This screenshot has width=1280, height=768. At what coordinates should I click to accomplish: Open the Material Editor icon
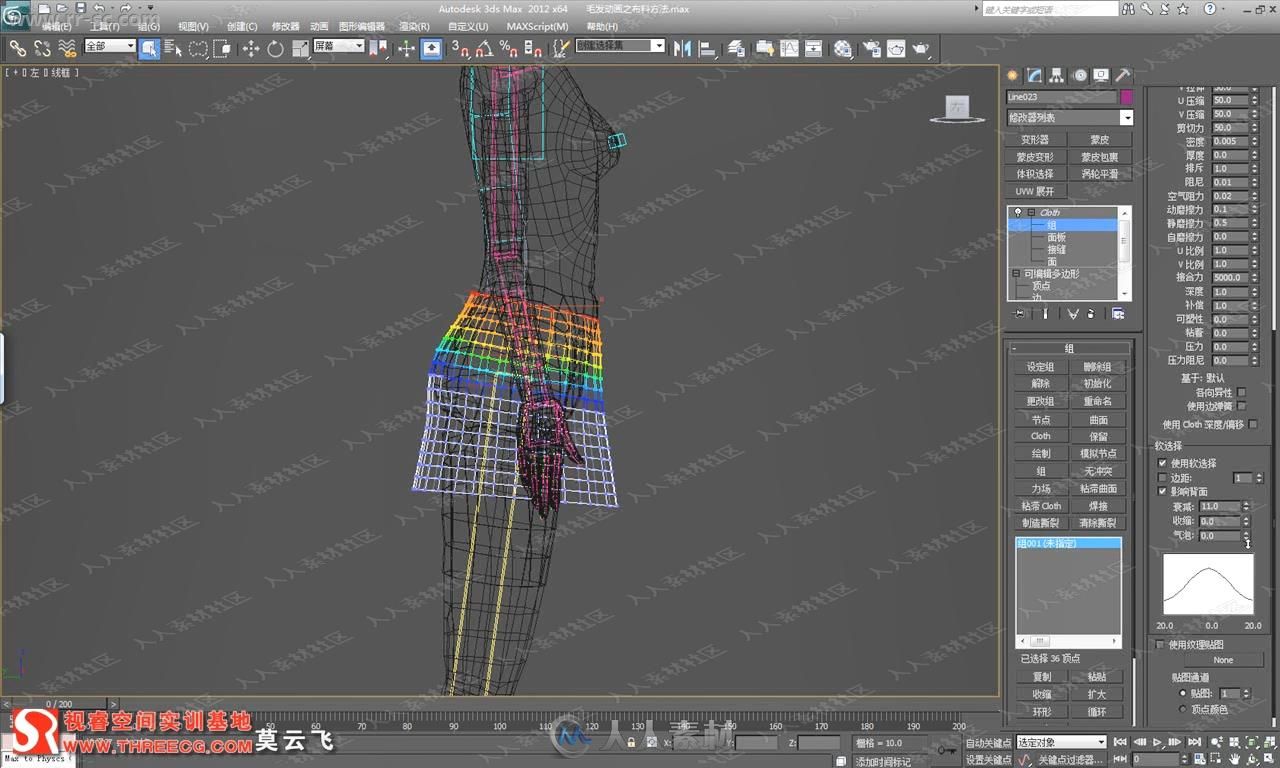point(843,48)
